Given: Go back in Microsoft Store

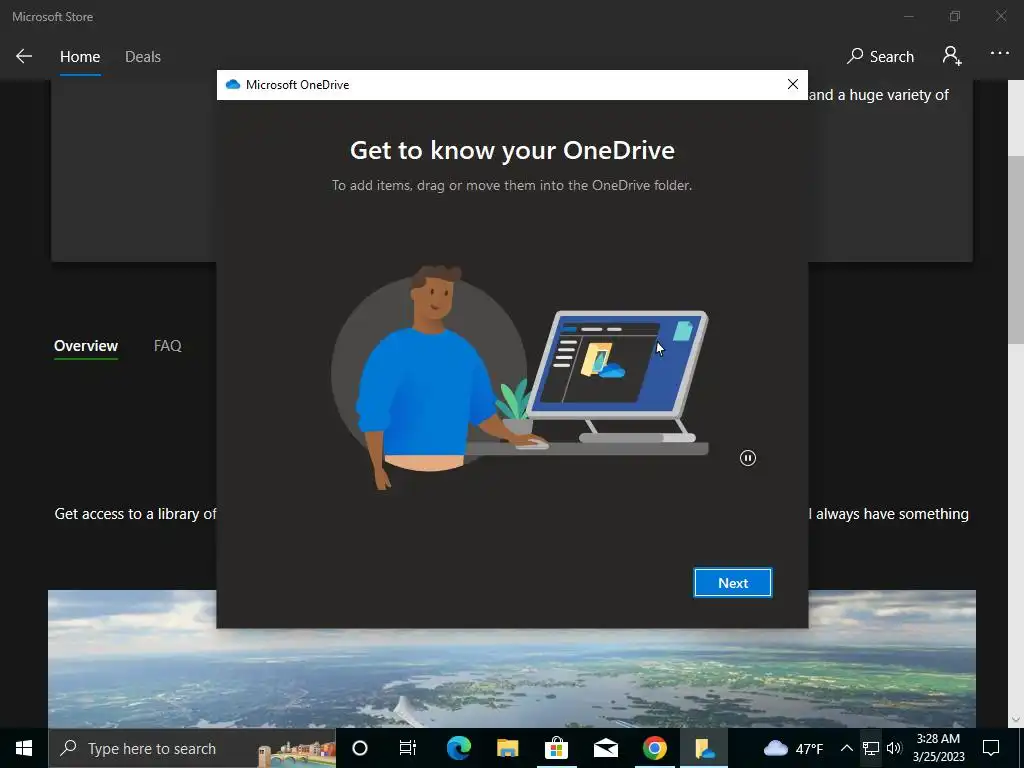Looking at the screenshot, I should pos(24,56).
